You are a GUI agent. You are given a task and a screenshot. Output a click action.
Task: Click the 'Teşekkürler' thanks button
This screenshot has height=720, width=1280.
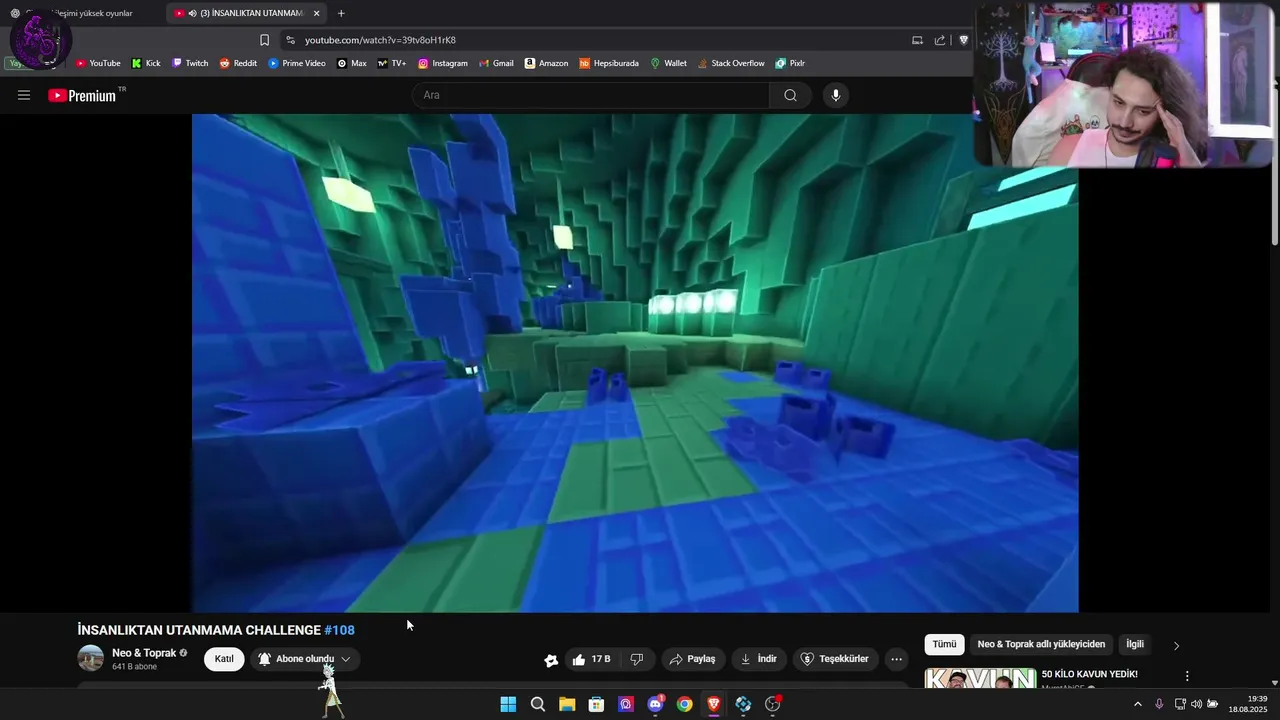pos(836,659)
